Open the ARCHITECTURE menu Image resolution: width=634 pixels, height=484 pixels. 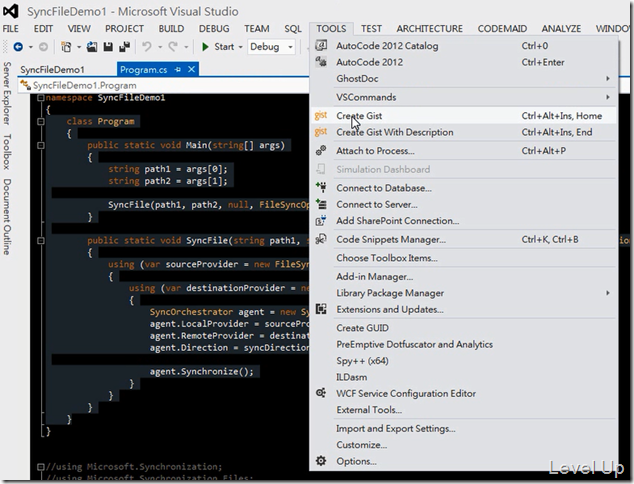(x=429, y=29)
